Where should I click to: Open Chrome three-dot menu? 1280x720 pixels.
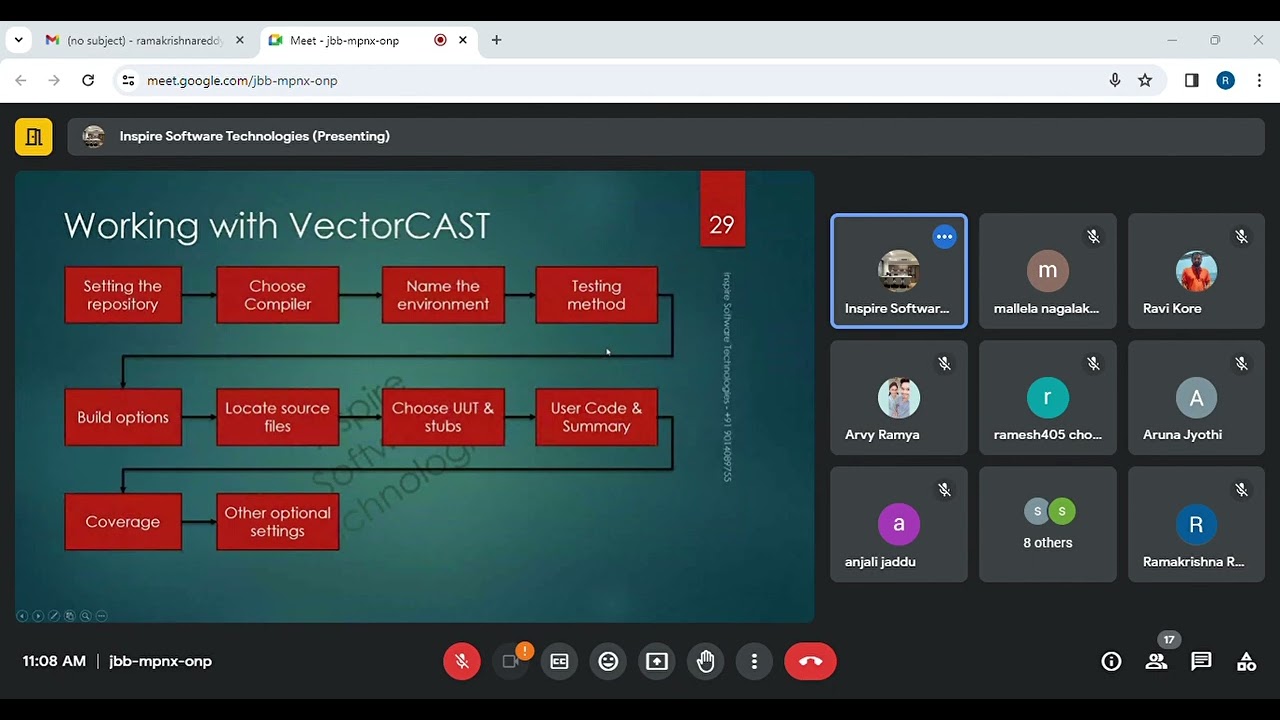pos(1259,80)
